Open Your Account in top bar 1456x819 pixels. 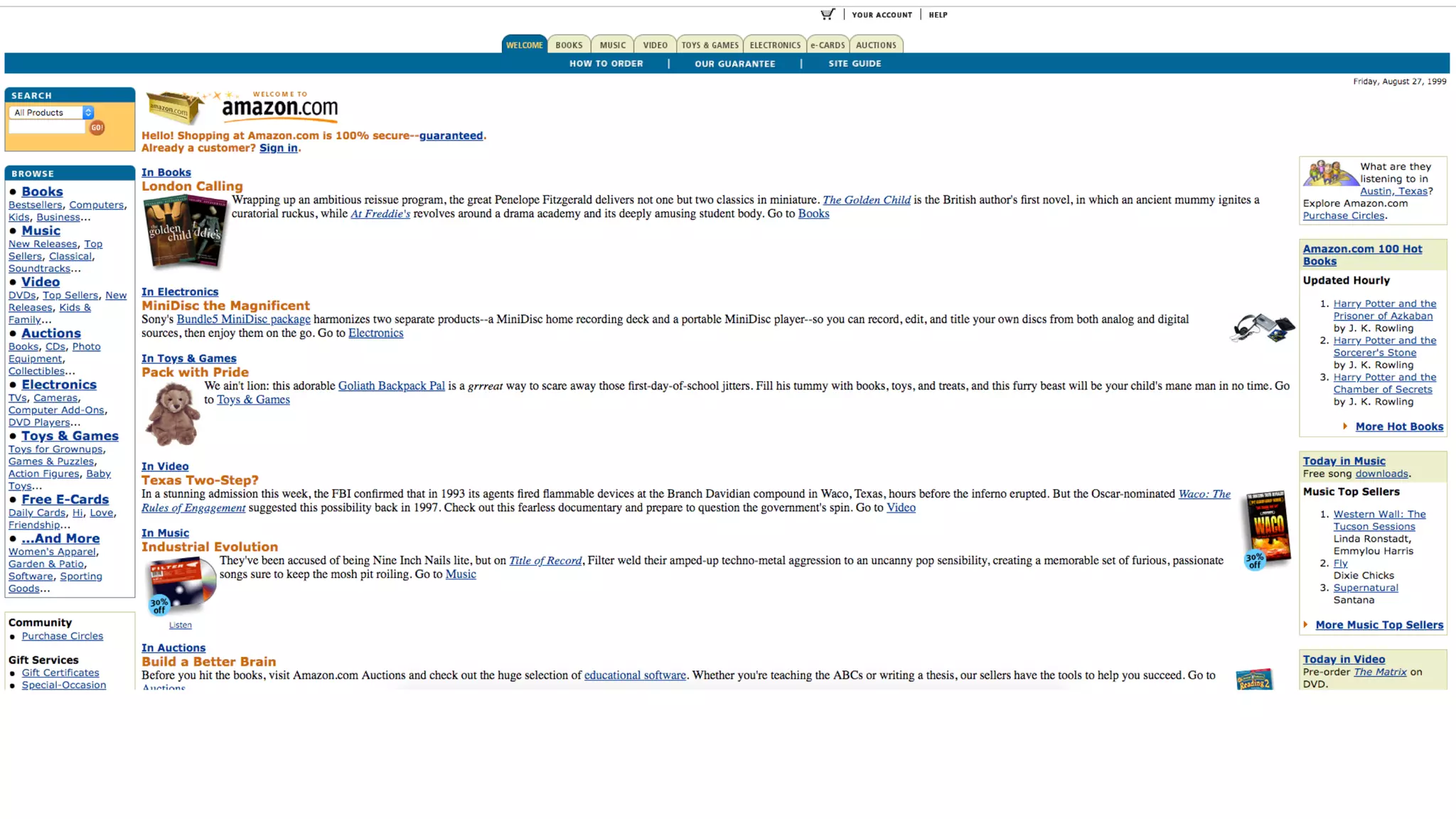pyautogui.click(x=882, y=15)
